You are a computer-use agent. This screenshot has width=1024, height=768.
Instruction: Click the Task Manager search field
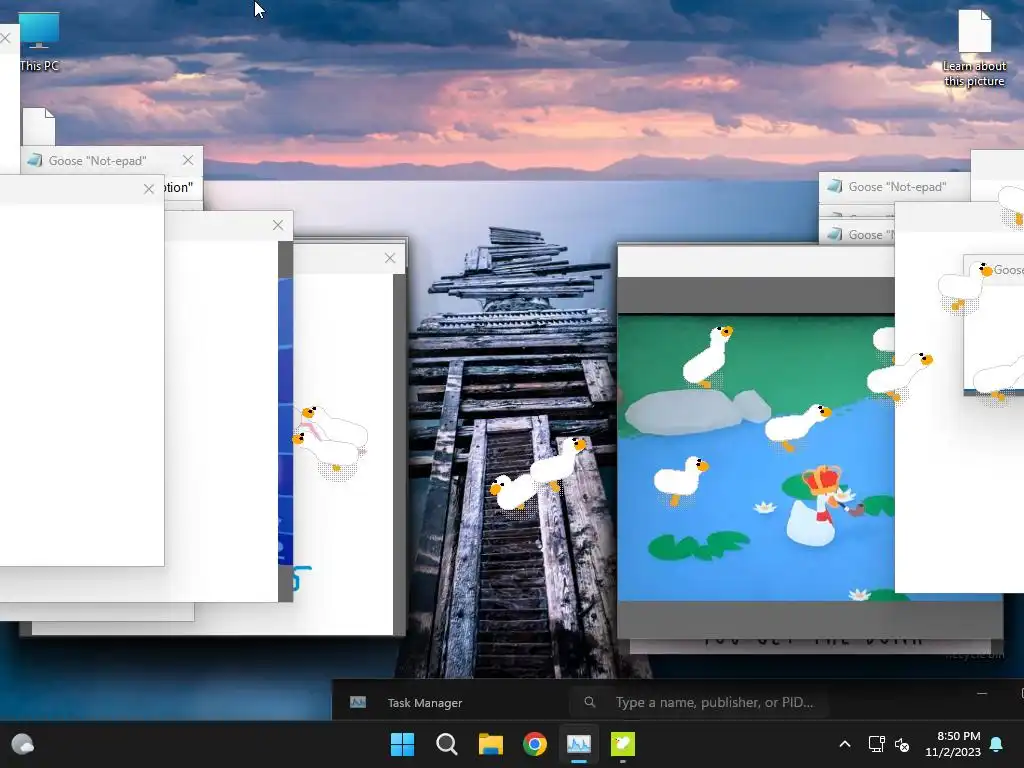click(x=699, y=702)
